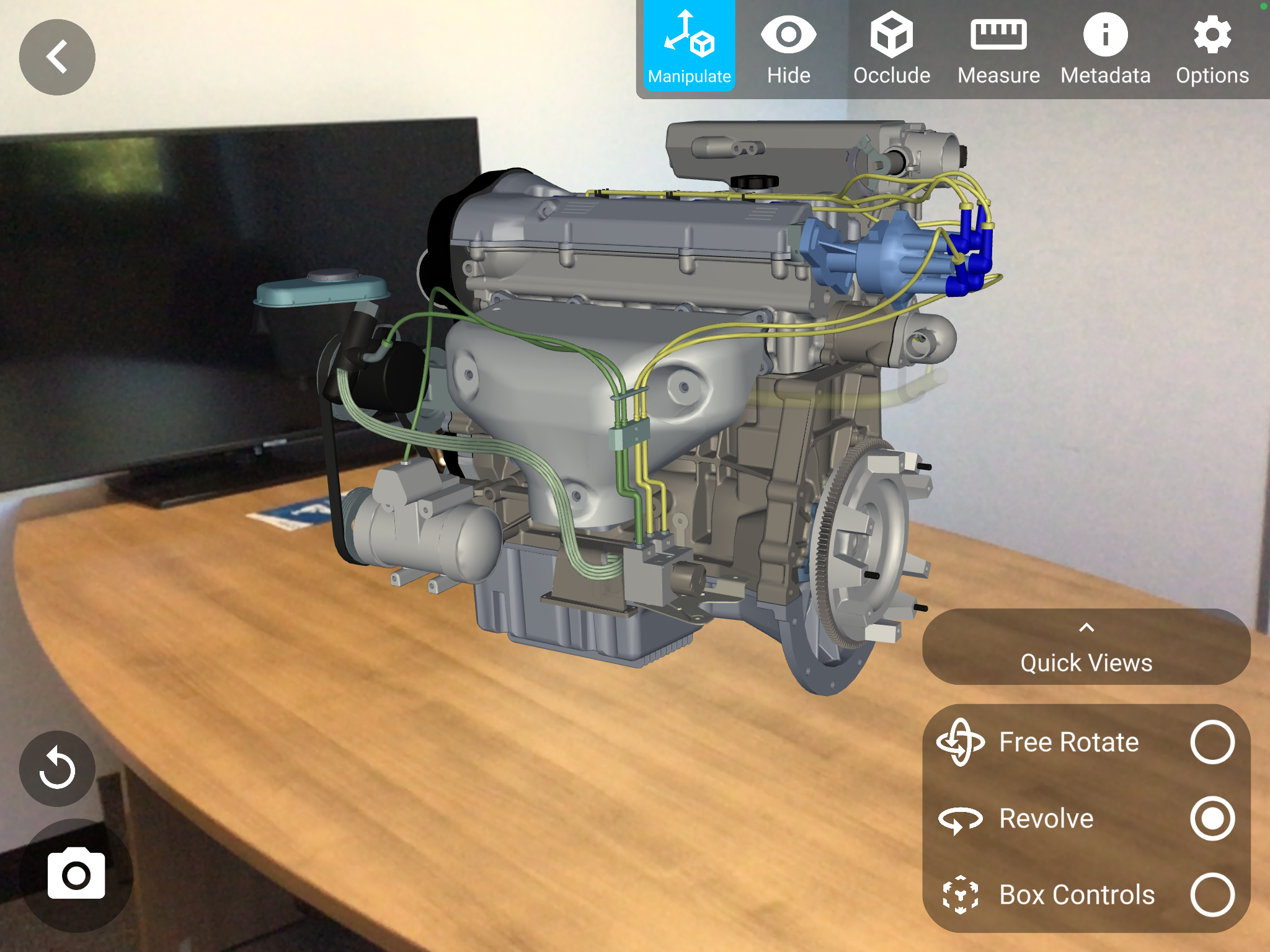The height and width of the screenshot is (952, 1270).
Task: Turn on Box Controls radio button
Action: tap(1212, 894)
